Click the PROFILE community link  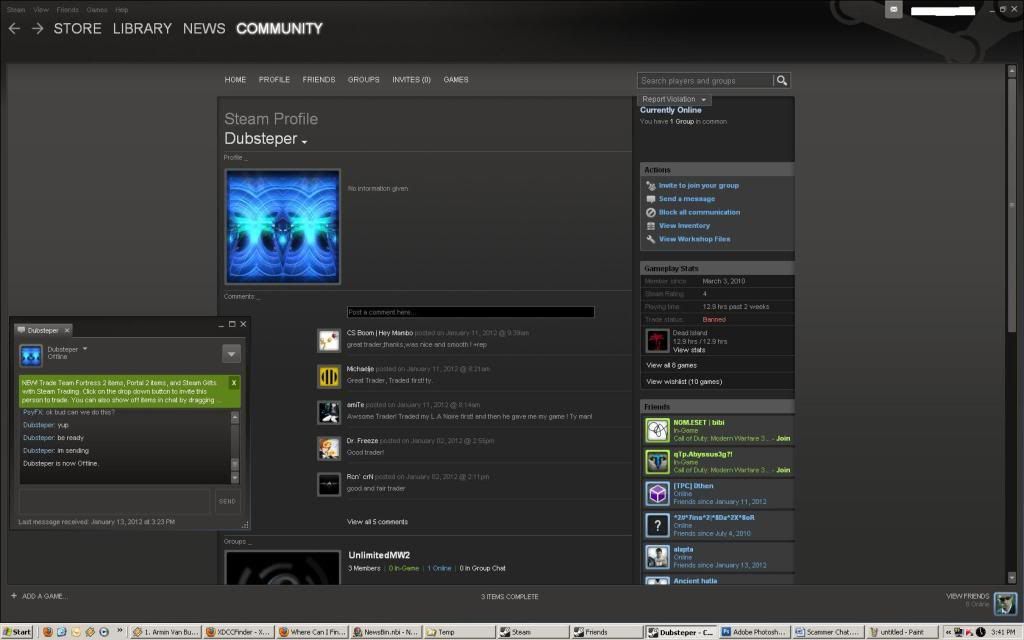(274, 80)
